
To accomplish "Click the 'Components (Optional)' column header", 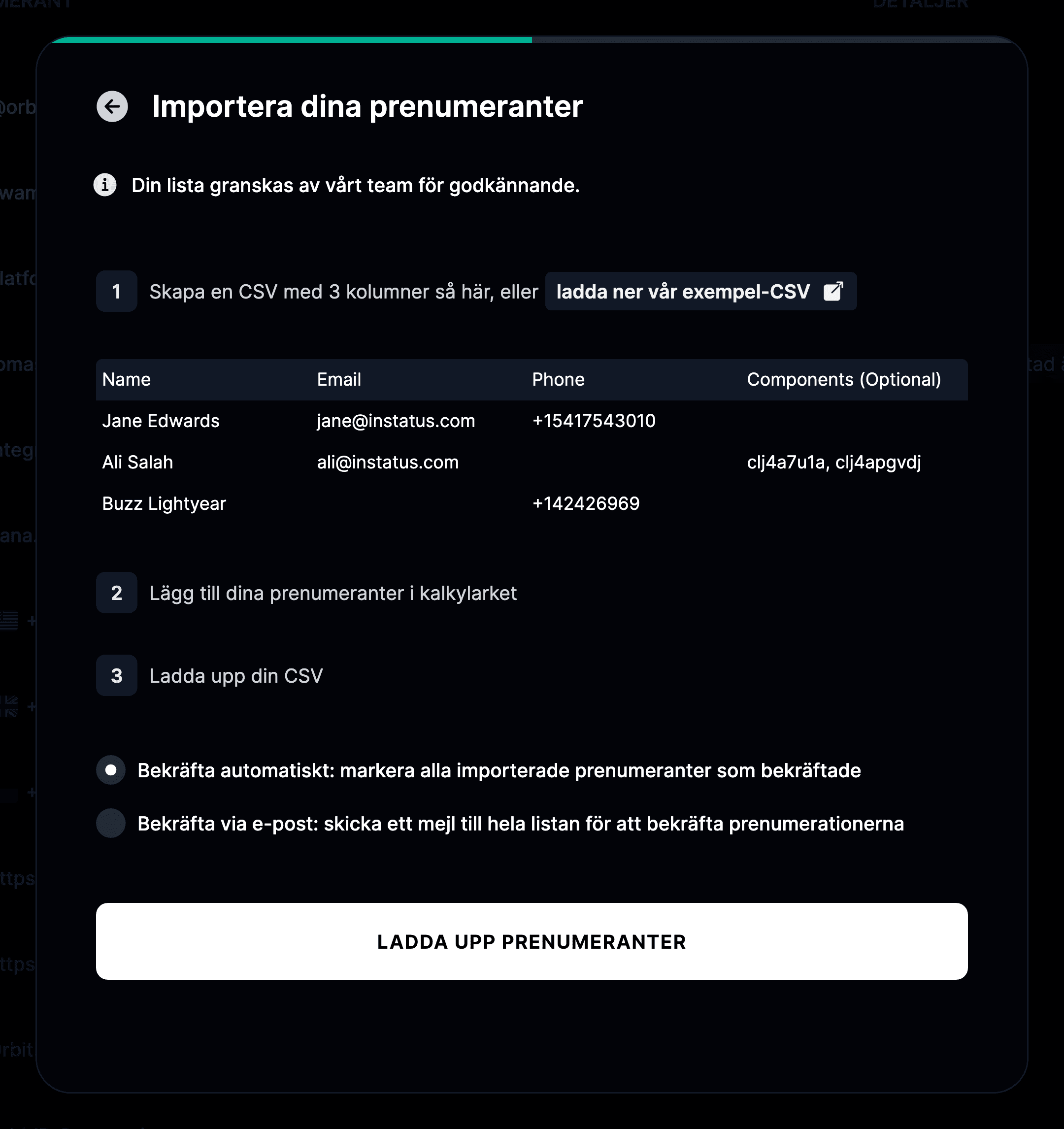I will pyautogui.click(x=844, y=379).
